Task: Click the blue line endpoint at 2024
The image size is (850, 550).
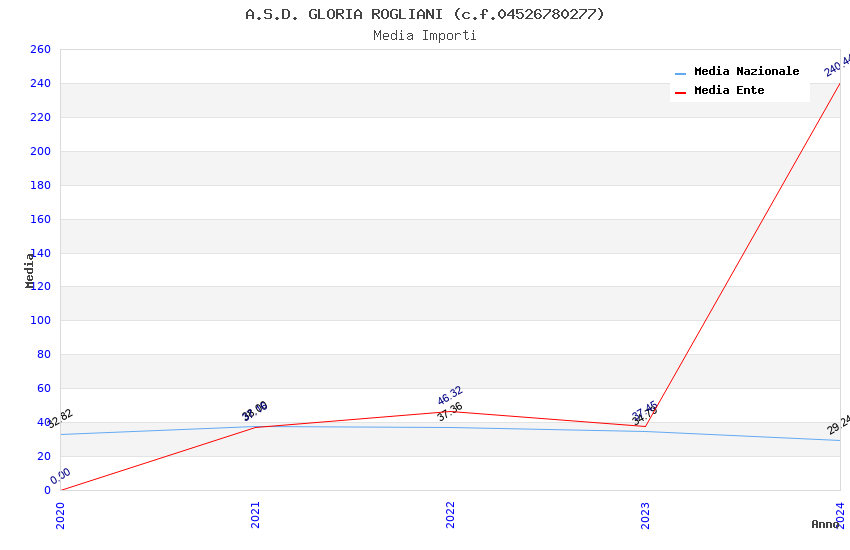Action: click(x=840, y=441)
